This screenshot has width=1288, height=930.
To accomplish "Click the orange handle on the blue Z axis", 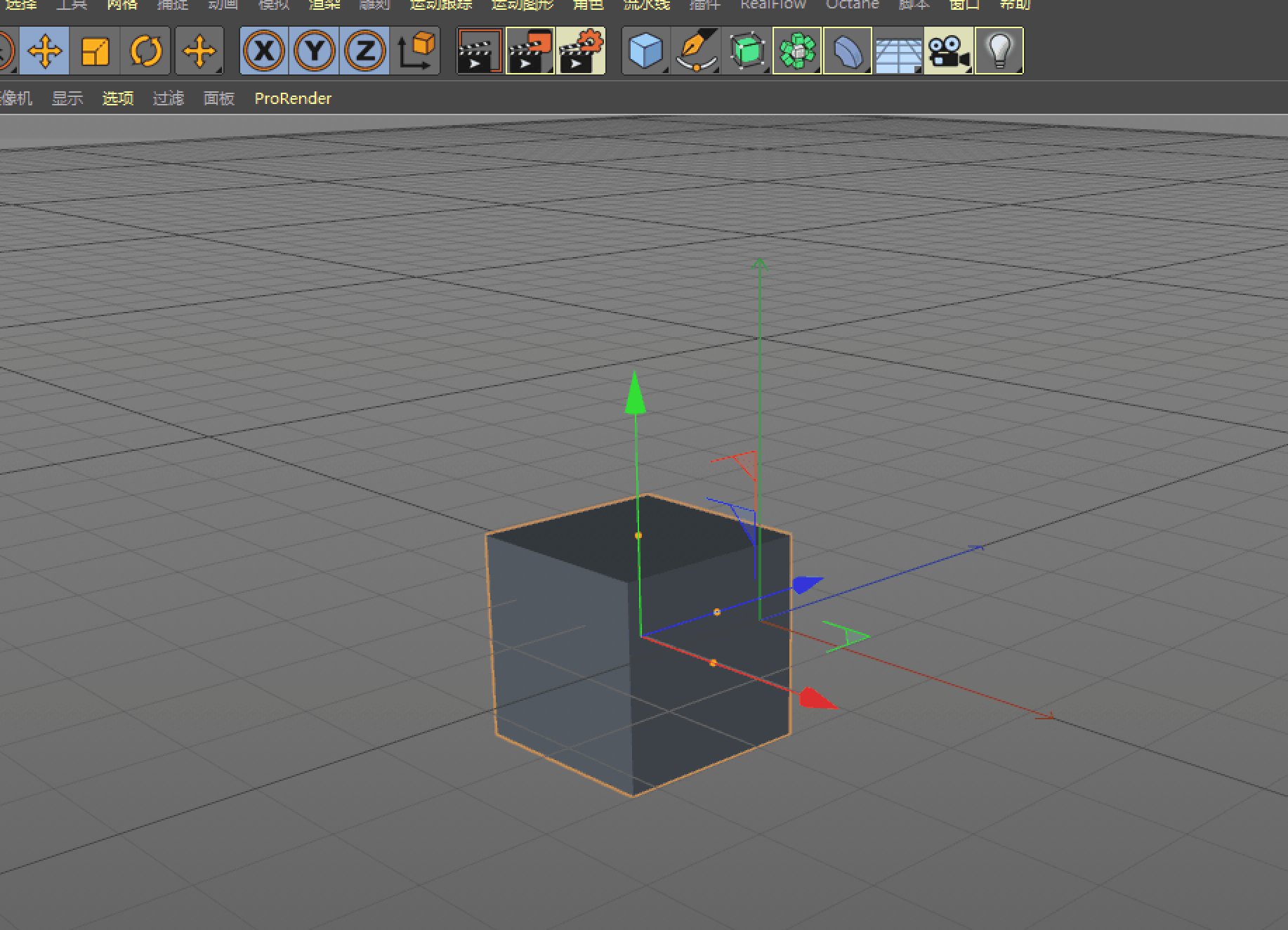I will click(x=717, y=613).
